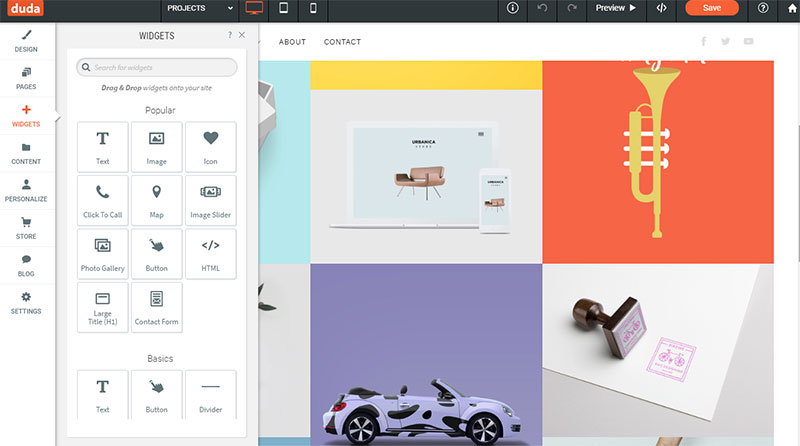Switch to the tablet view icon

point(284,8)
